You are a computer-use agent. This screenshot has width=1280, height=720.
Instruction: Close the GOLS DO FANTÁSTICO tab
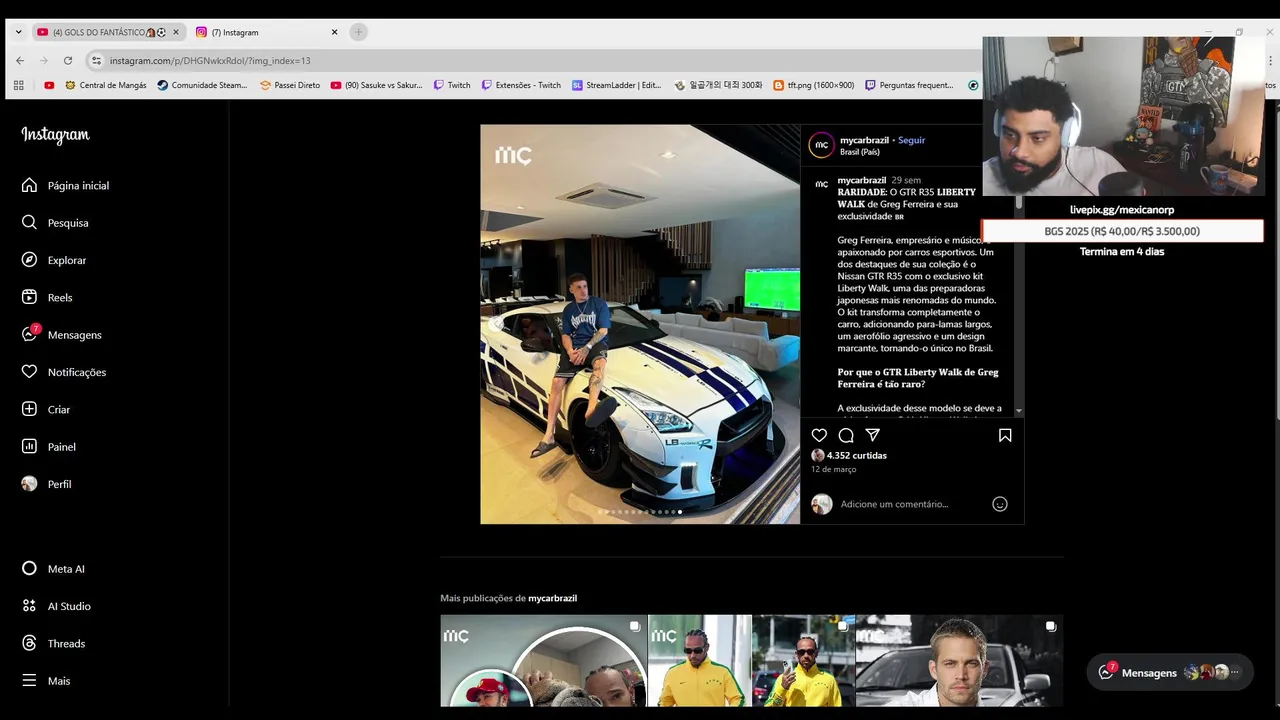175,32
